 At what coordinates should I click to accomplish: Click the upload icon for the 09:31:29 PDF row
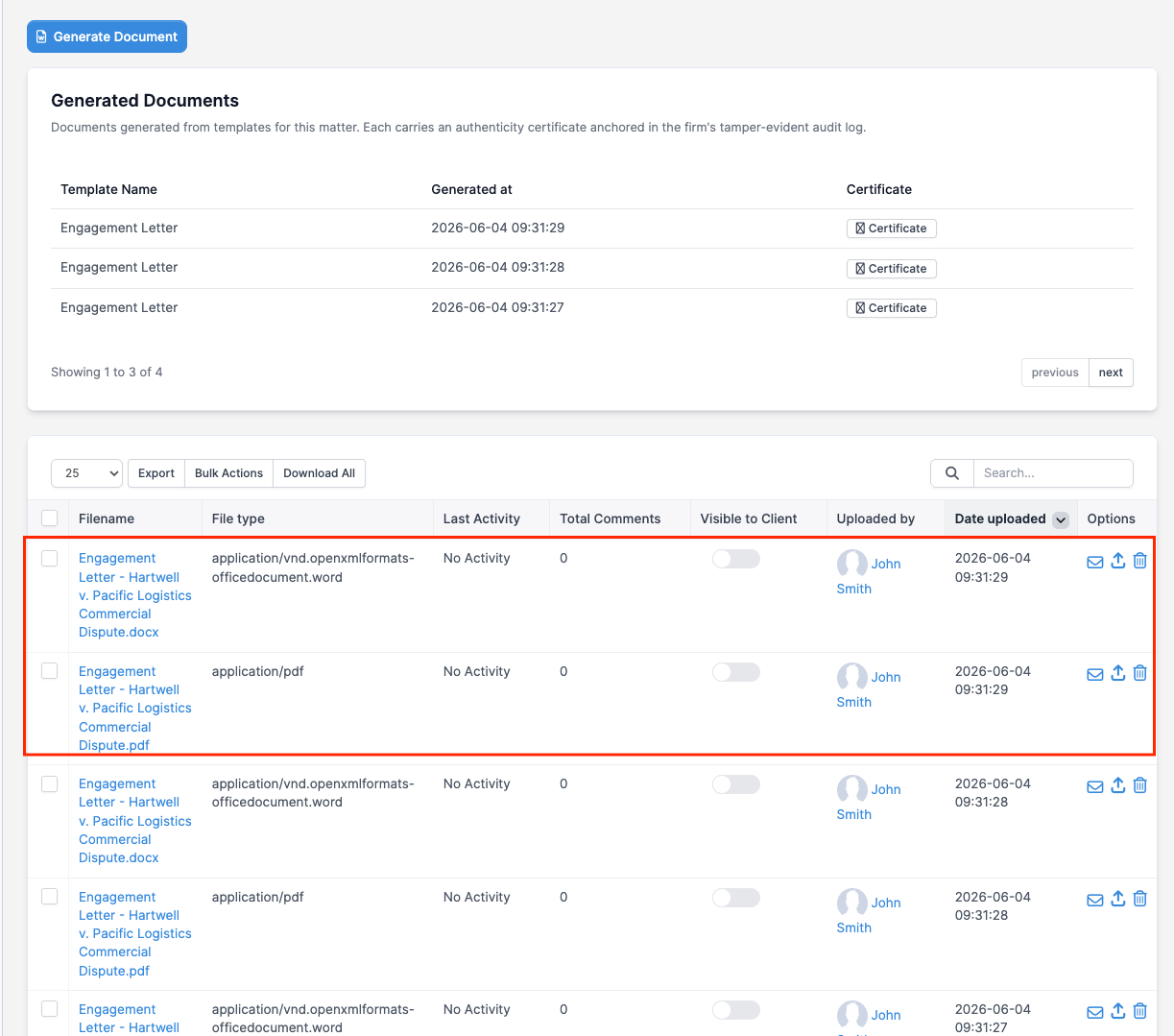[x=1118, y=673]
